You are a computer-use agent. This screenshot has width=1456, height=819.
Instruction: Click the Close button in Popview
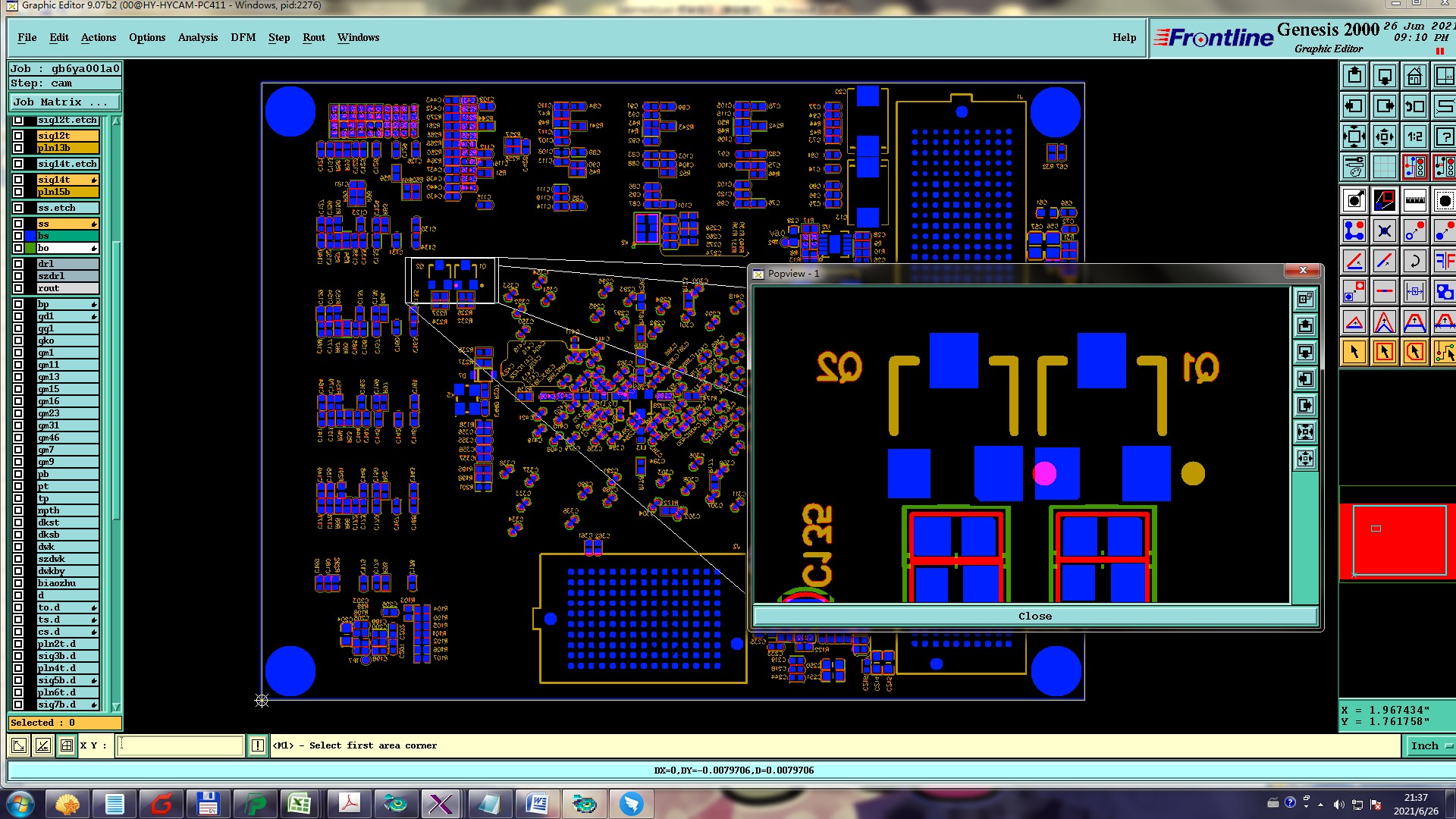pyautogui.click(x=1034, y=617)
